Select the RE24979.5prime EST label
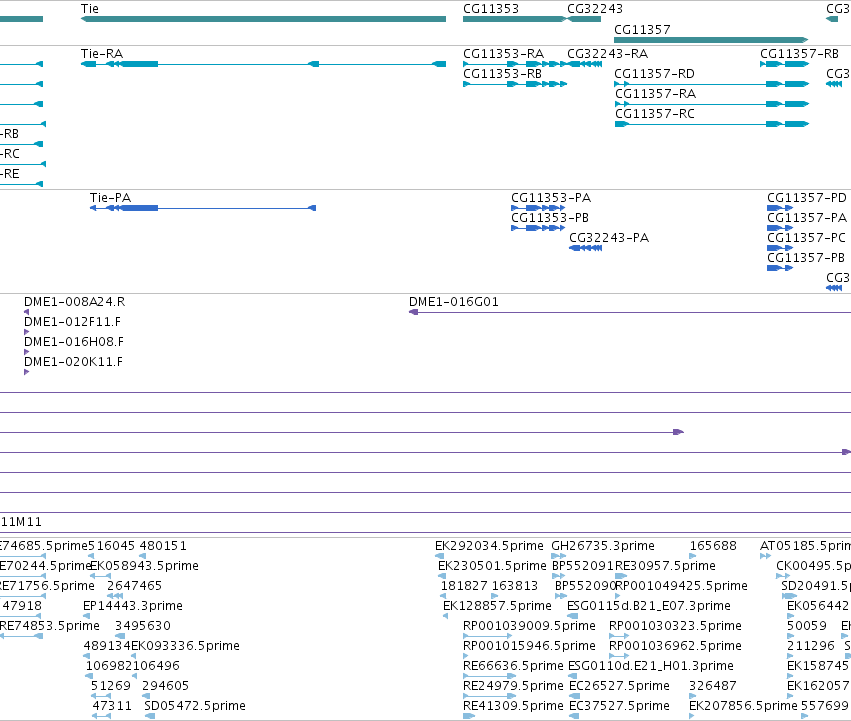Image resolution: width=851 pixels, height=721 pixels. coord(513,686)
